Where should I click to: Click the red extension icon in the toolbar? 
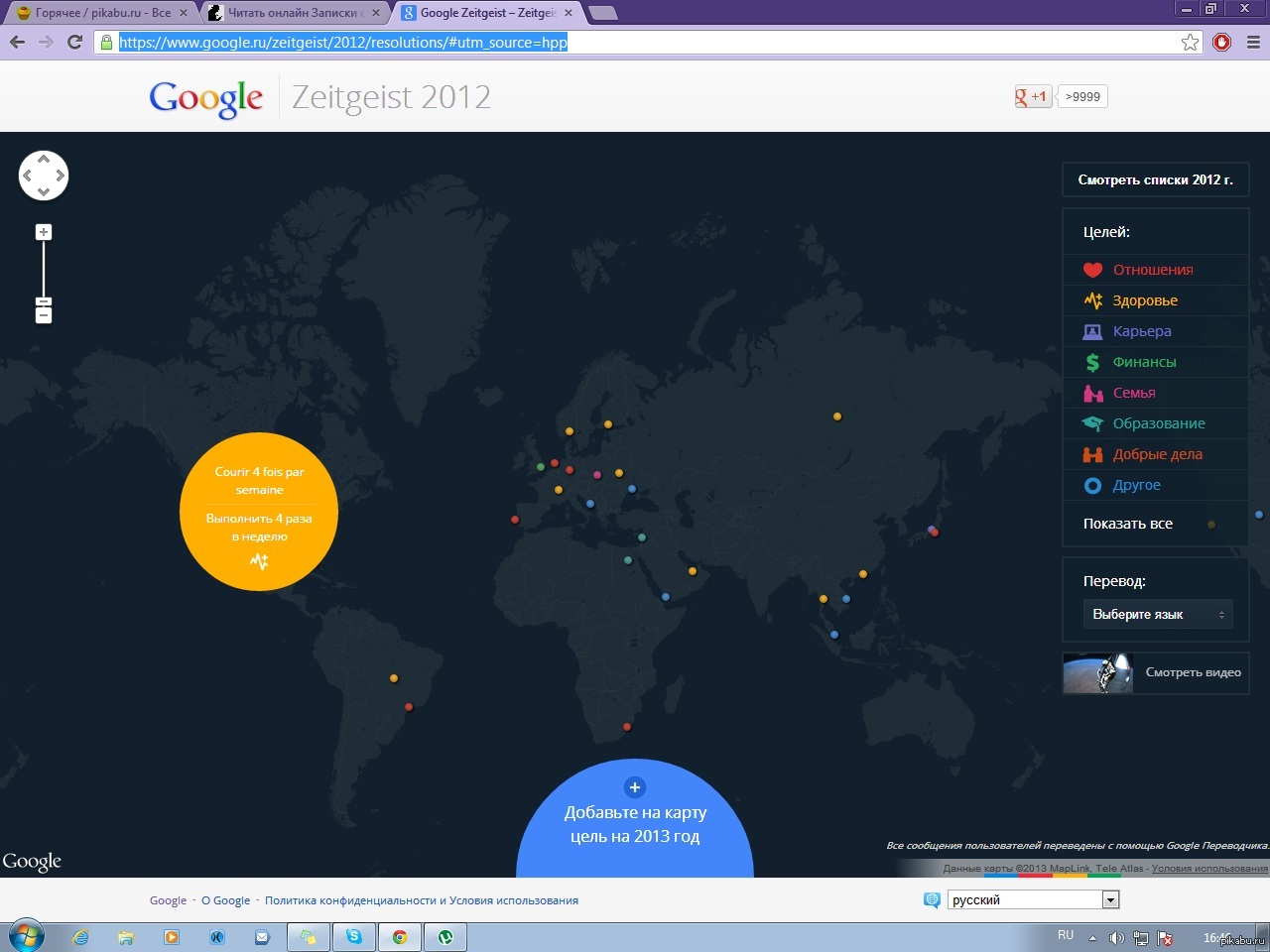(x=1222, y=42)
